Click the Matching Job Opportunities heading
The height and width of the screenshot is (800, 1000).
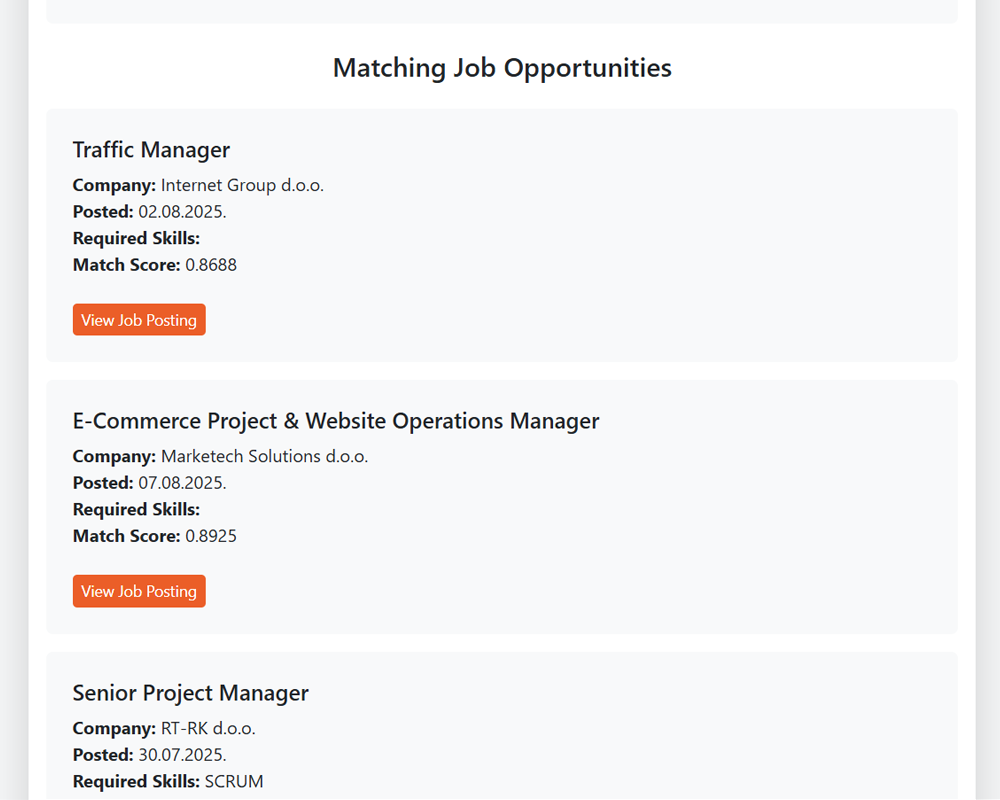tap(502, 68)
